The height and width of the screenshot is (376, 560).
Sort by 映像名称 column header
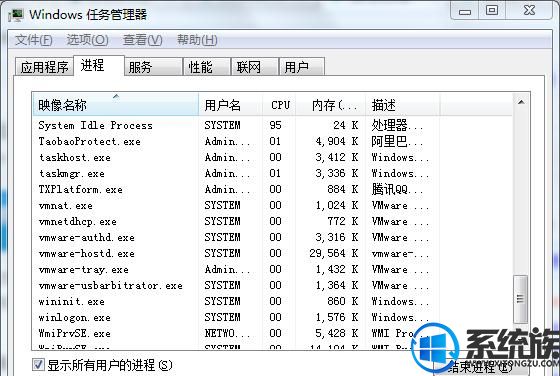115,105
